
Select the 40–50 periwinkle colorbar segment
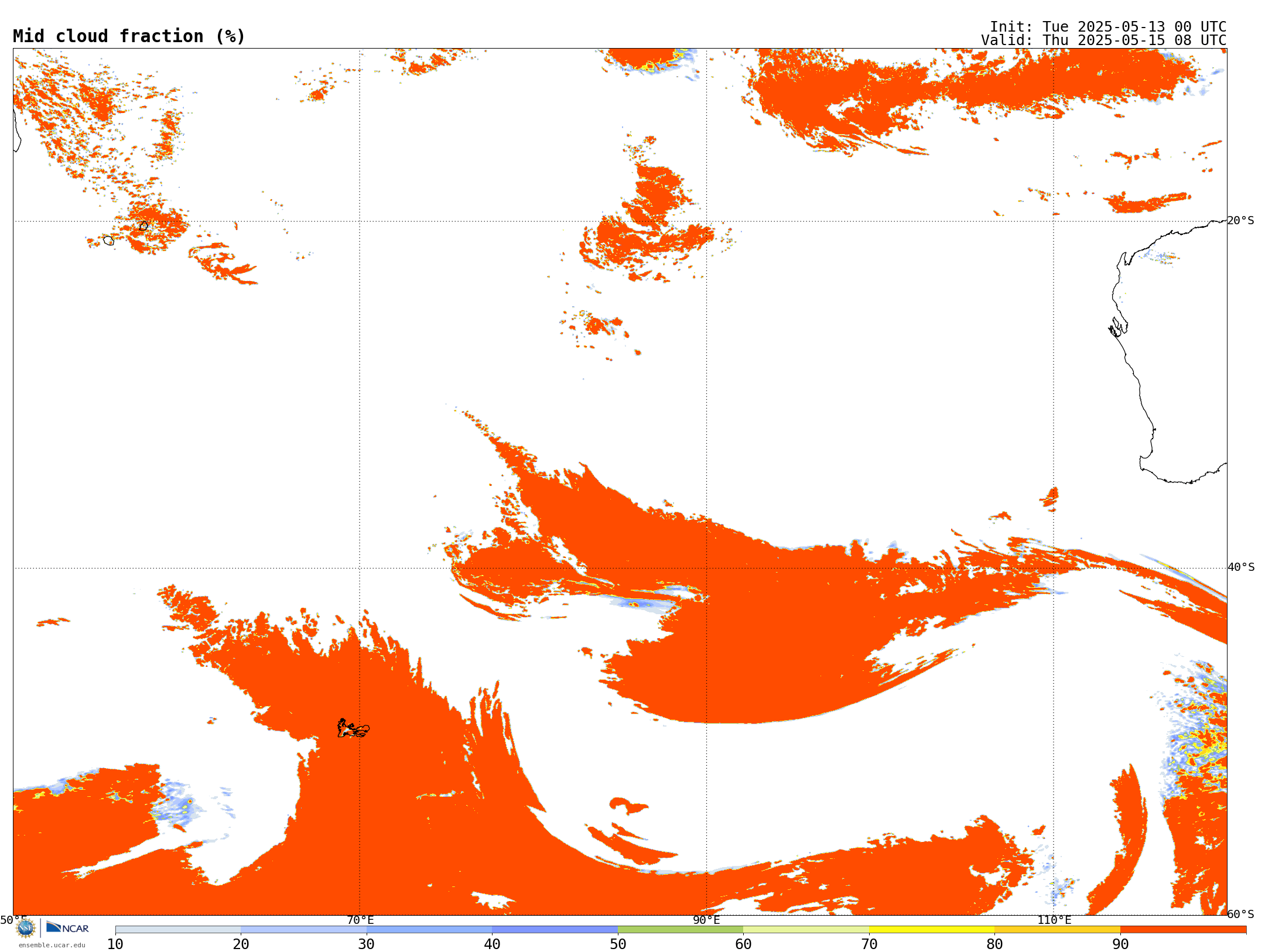(x=555, y=930)
